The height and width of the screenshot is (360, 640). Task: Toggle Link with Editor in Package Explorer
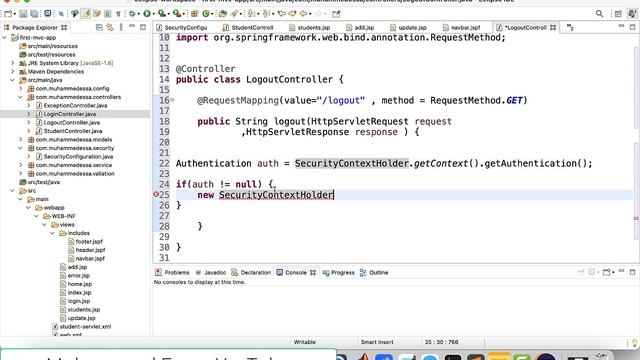[x=110, y=27]
